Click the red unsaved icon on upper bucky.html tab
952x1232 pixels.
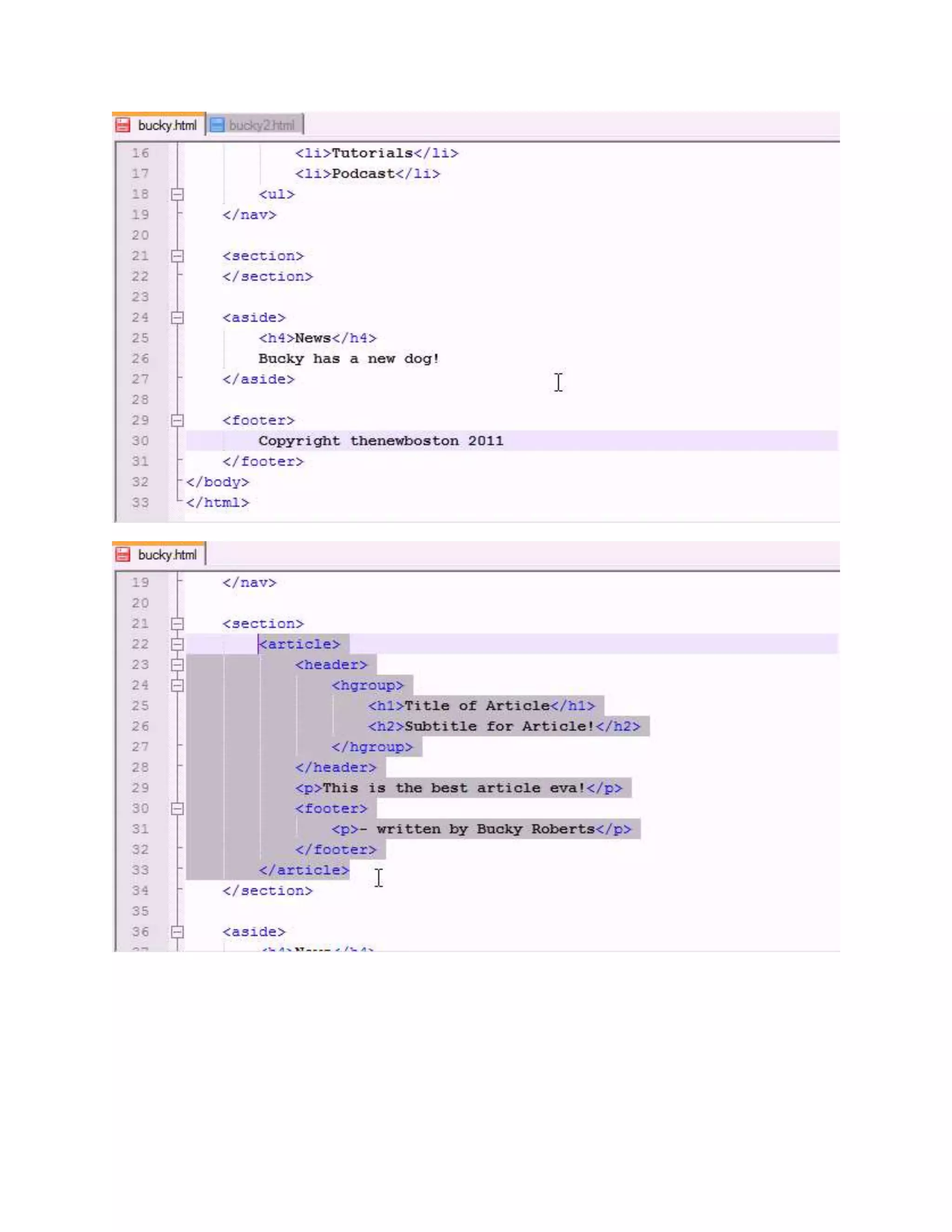point(123,125)
